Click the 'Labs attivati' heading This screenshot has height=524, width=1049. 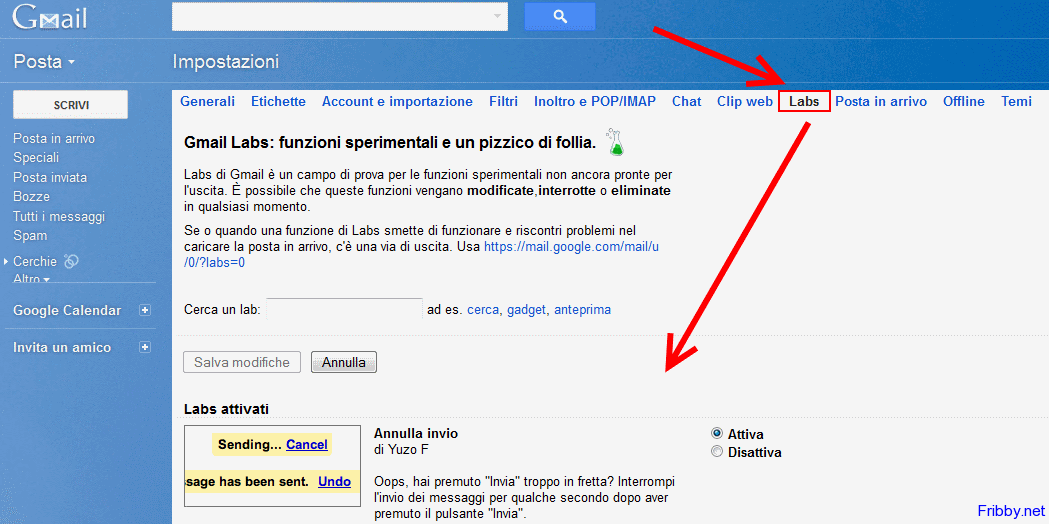point(226,409)
